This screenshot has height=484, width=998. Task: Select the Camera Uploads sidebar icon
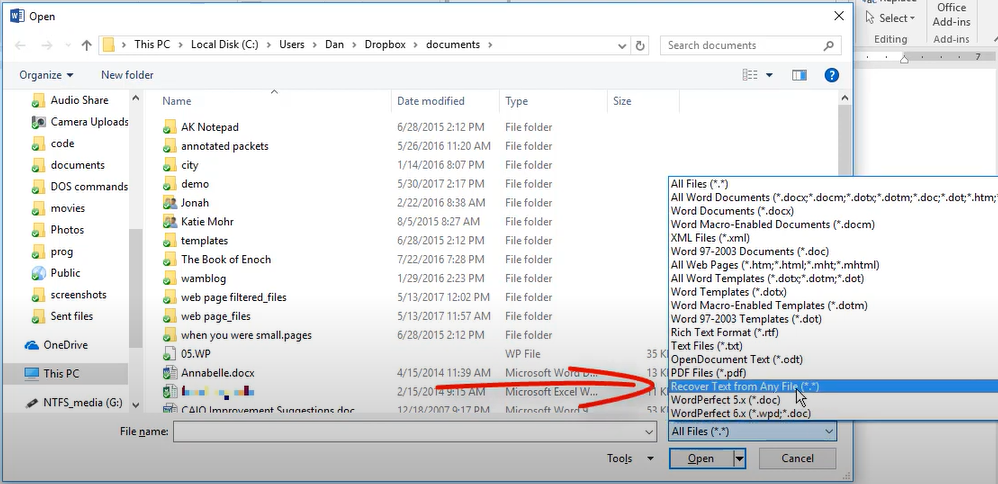pos(38,122)
